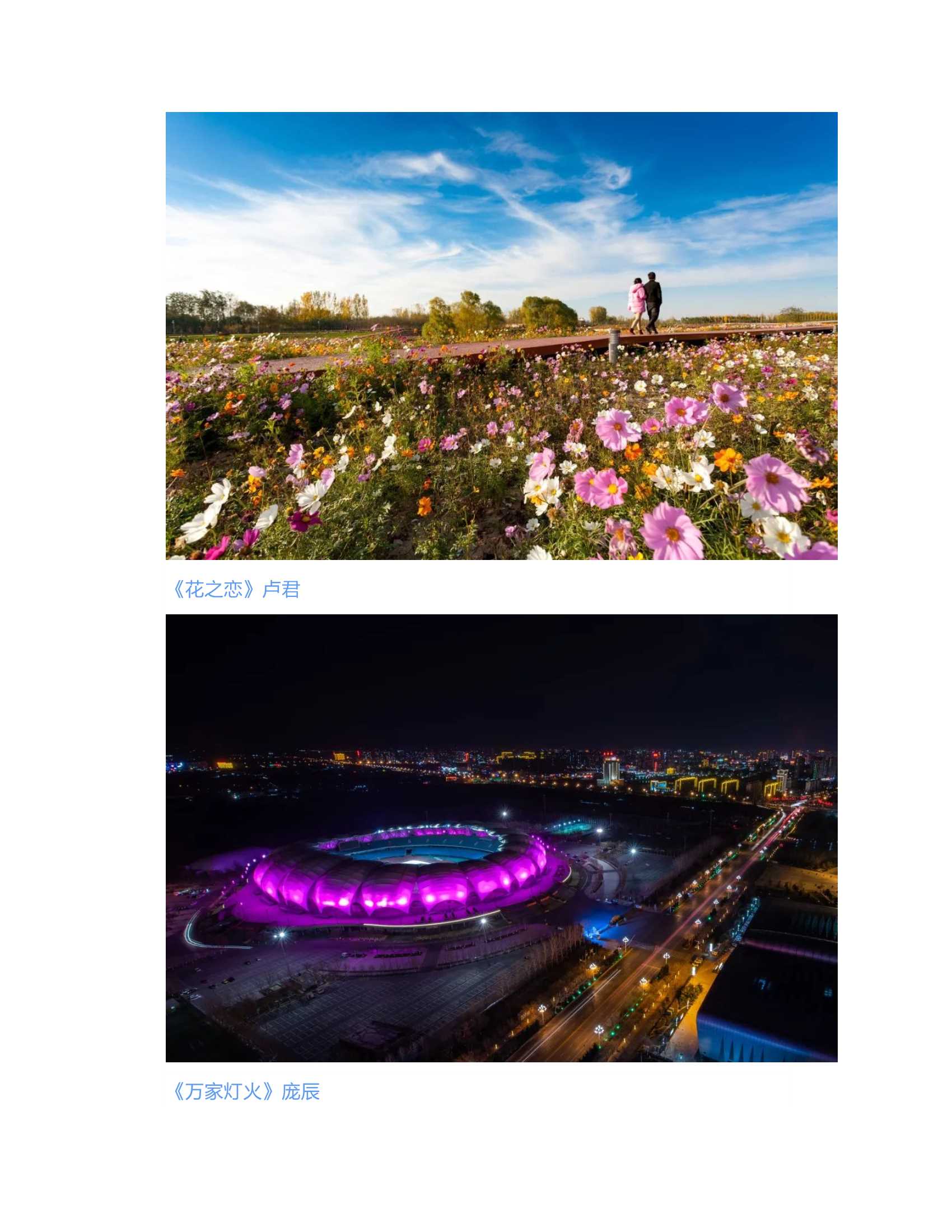Click the round green tree on the horizon

(x=548, y=314)
